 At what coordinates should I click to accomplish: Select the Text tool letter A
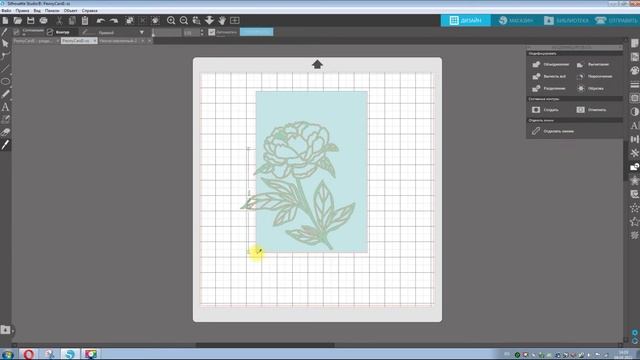coord(5,107)
